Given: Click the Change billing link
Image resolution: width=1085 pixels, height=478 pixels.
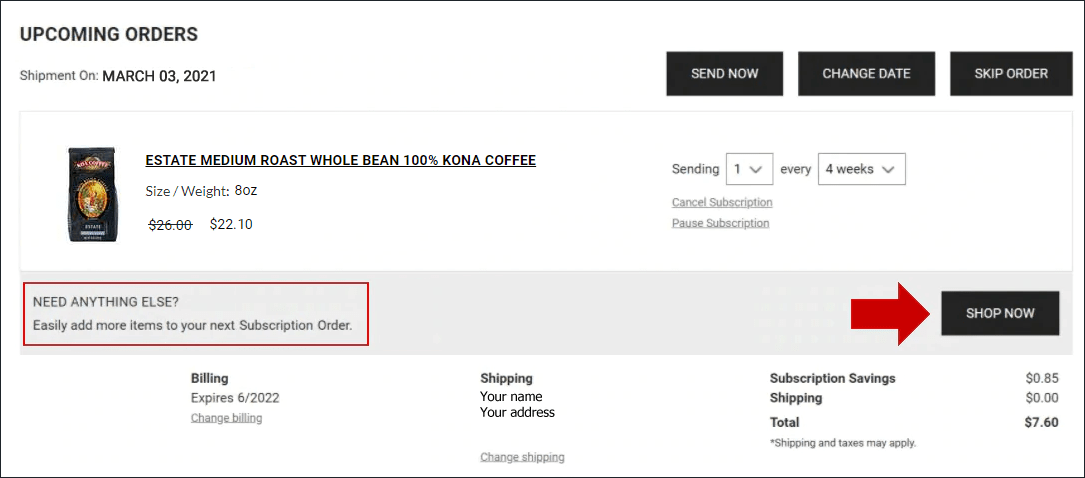Looking at the screenshot, I should tap(226, 418).
